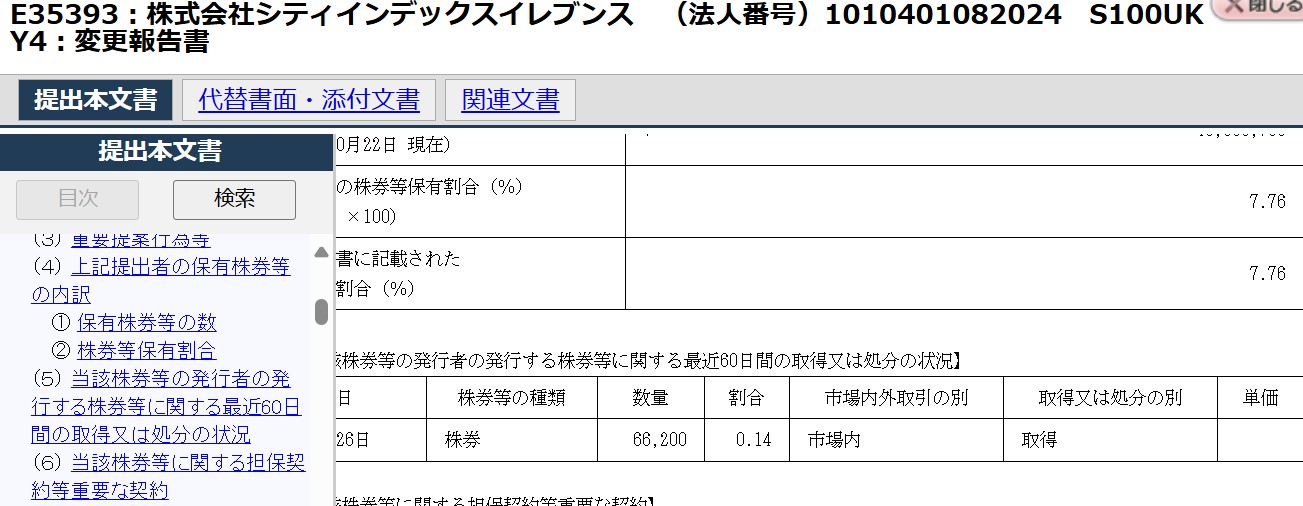Click the disabled 目次 button

pos(78,199)
